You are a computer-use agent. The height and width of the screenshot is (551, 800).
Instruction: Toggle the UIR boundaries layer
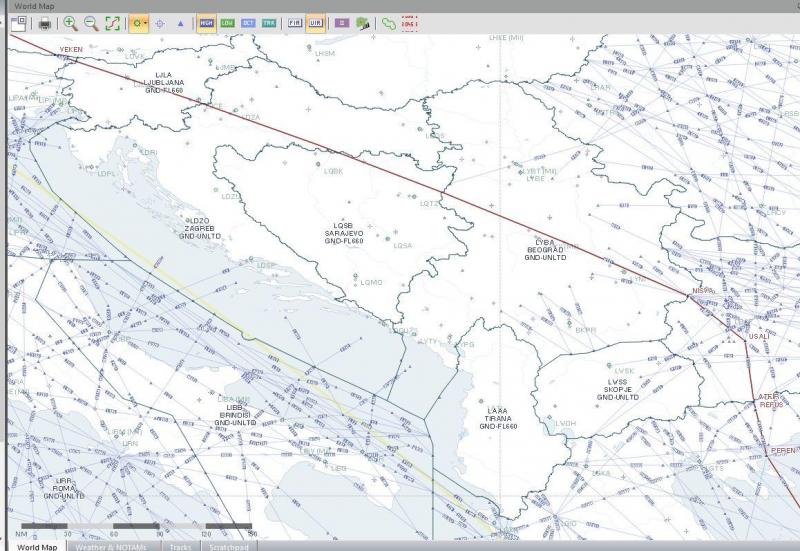point(315,23)
